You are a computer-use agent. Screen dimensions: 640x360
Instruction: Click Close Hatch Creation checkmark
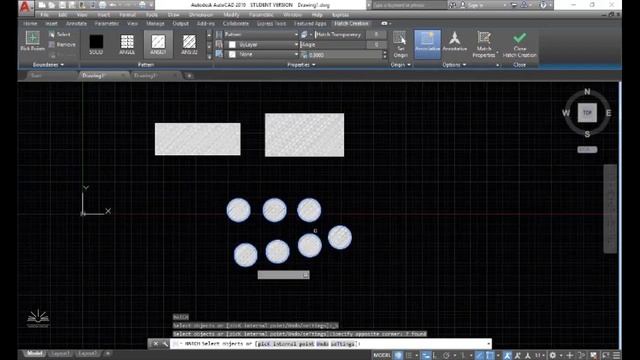(519, 44)
